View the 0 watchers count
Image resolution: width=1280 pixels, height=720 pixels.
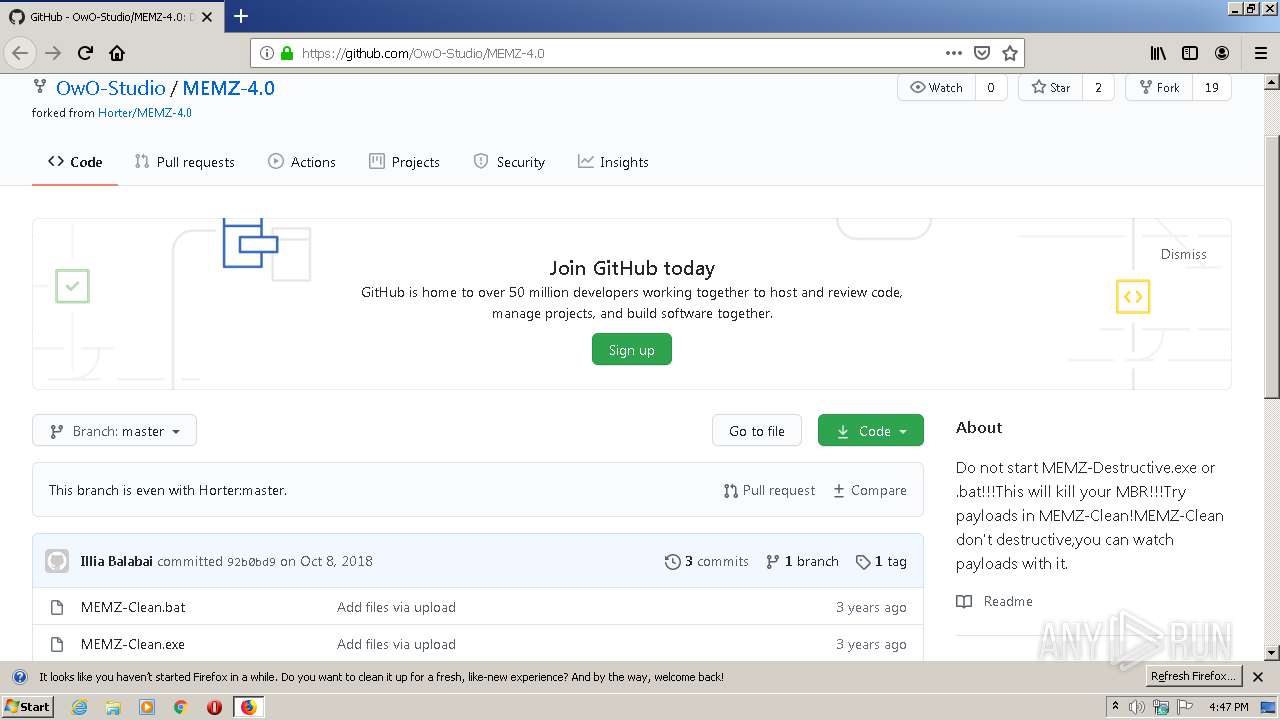991,87
